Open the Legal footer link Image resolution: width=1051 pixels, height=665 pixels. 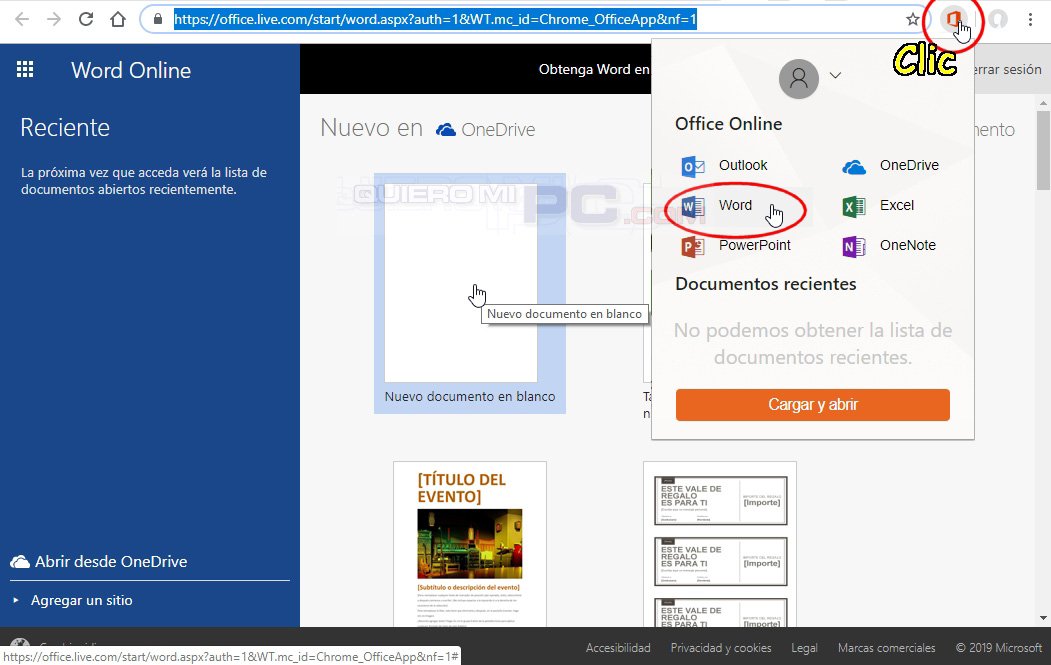point(804,648)
